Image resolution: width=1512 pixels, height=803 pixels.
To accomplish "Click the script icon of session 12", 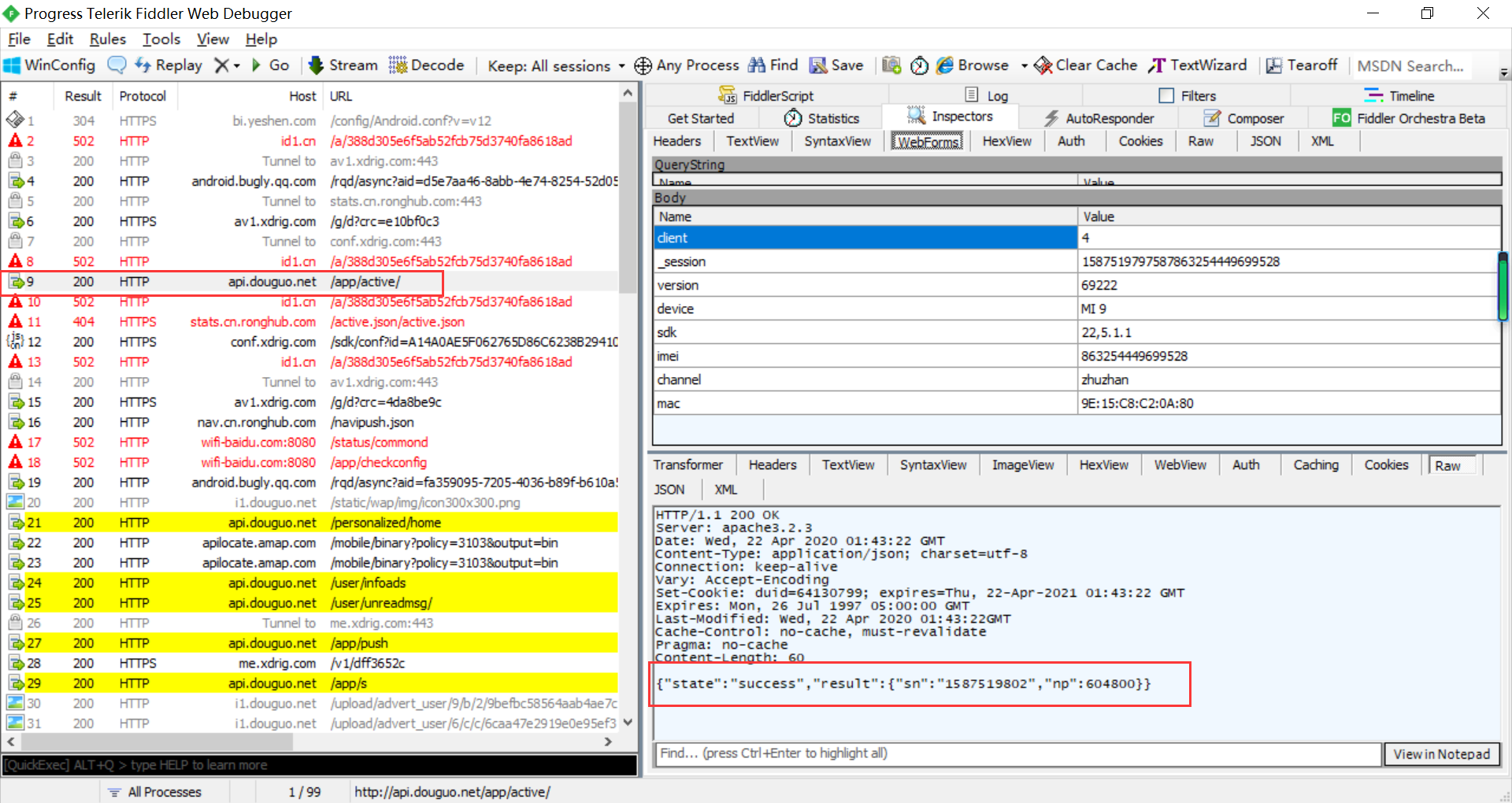I will [x=15, y=342].
